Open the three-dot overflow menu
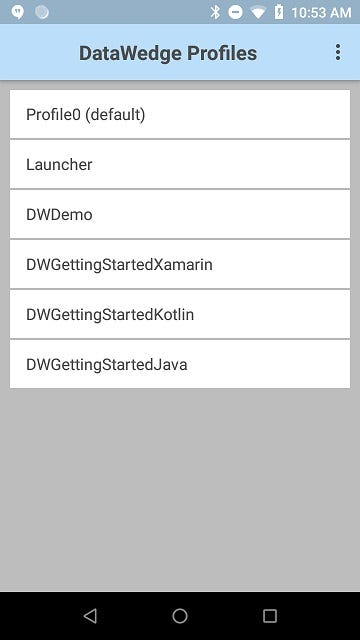 [x=338, y=53]
